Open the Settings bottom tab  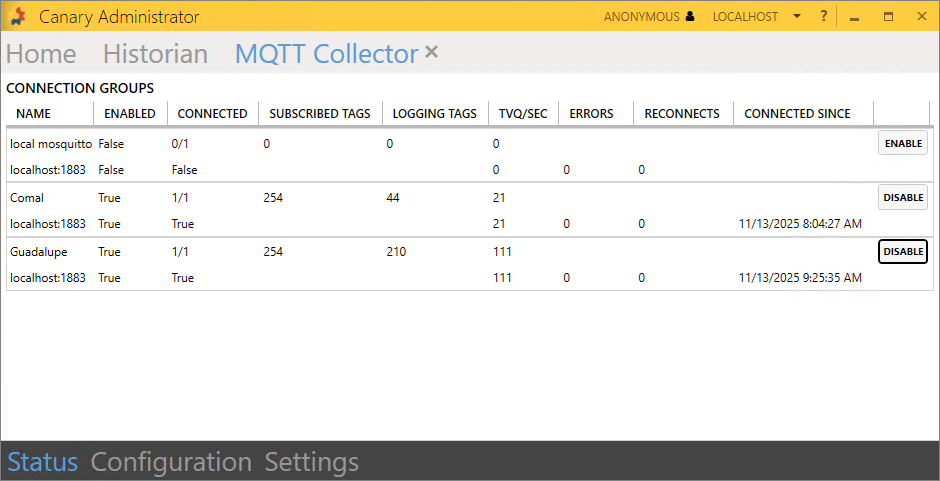coord(312,462)
